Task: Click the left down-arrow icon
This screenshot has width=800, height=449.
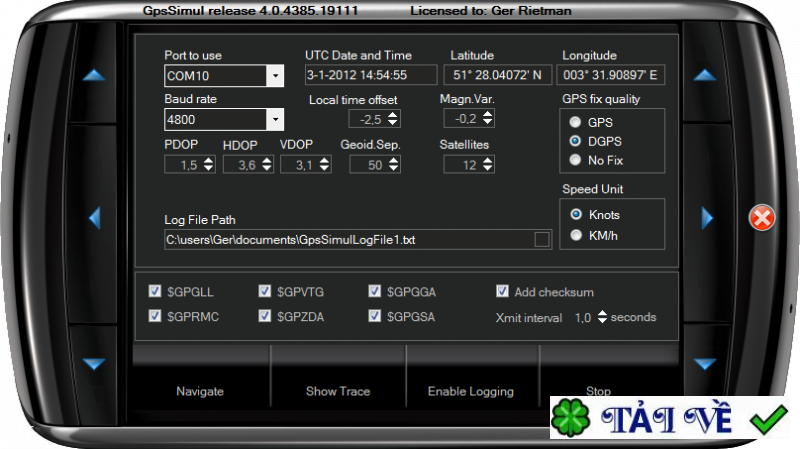Action: pyautogui.click(x=94, y=364)
